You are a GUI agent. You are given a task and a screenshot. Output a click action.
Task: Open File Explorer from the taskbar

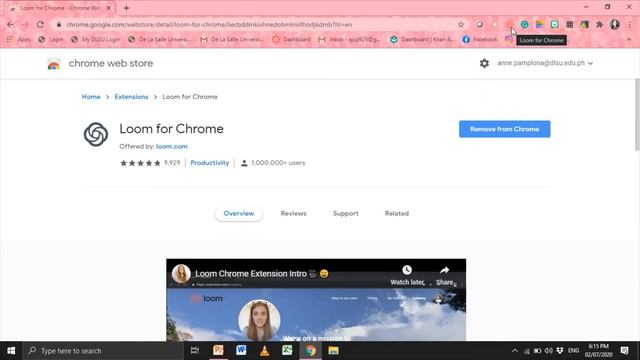coord(333,351)
